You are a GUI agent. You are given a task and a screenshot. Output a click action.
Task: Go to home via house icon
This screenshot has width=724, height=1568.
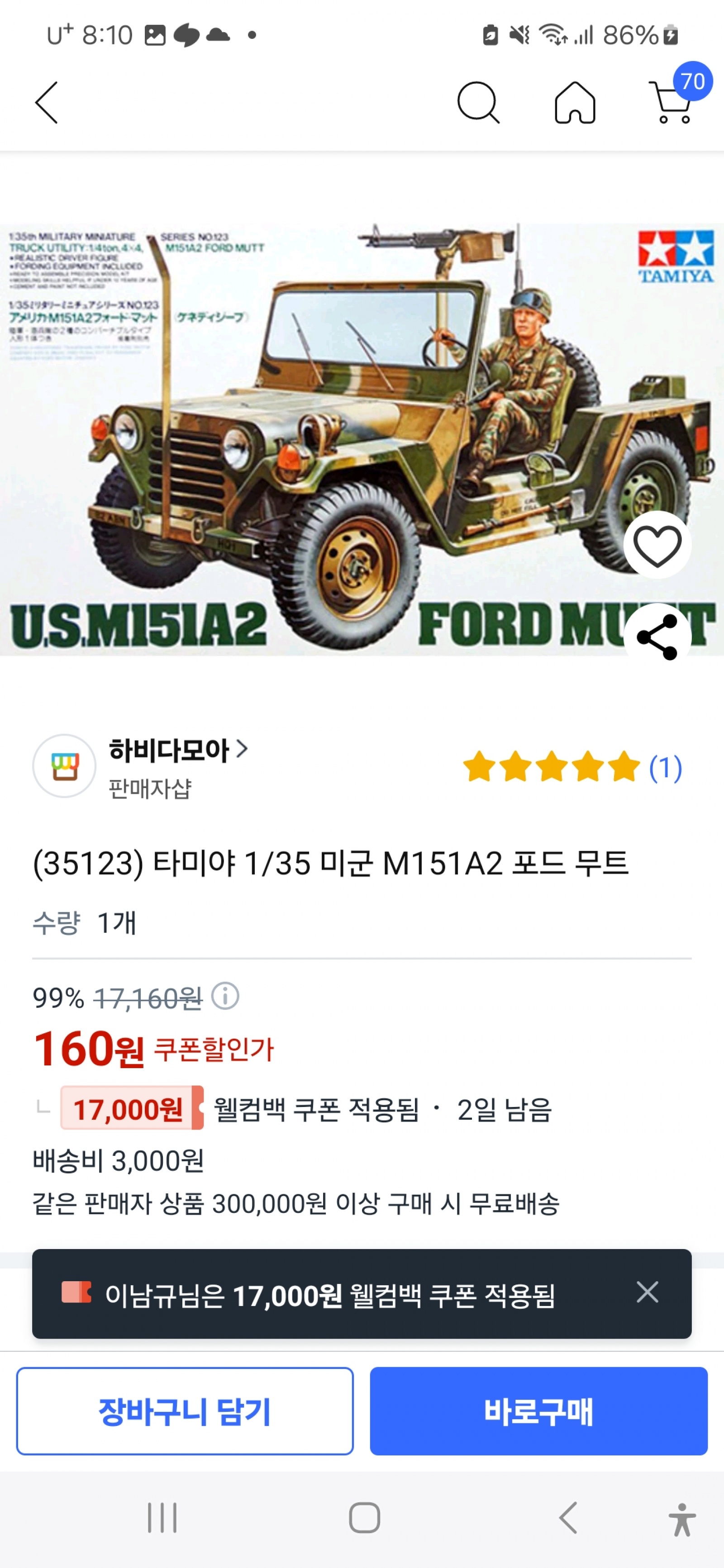pos(574,103)
